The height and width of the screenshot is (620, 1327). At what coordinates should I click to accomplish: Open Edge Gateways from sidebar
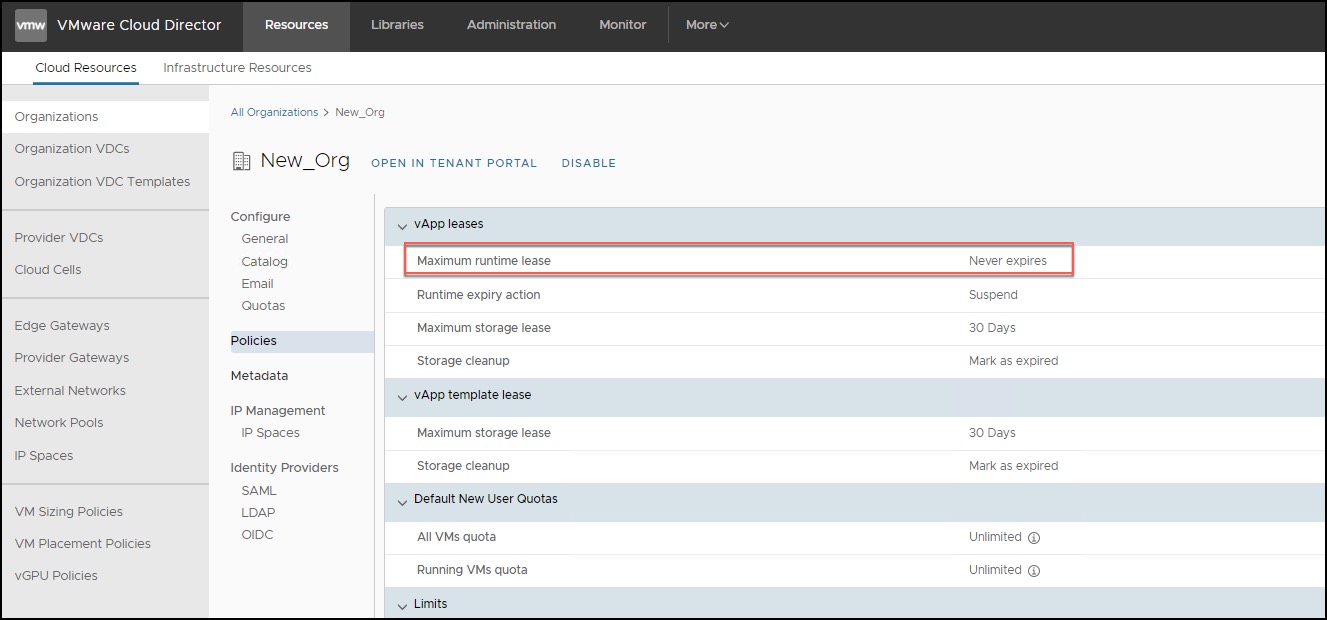click(x=62, y=326)
